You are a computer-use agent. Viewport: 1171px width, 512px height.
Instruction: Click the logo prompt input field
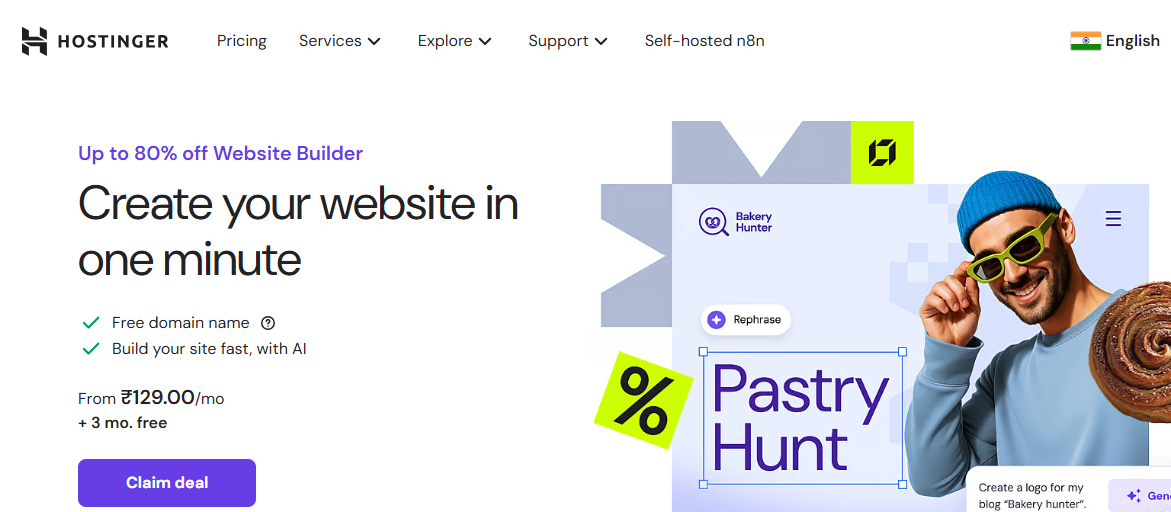click(x=1034, y=496)
